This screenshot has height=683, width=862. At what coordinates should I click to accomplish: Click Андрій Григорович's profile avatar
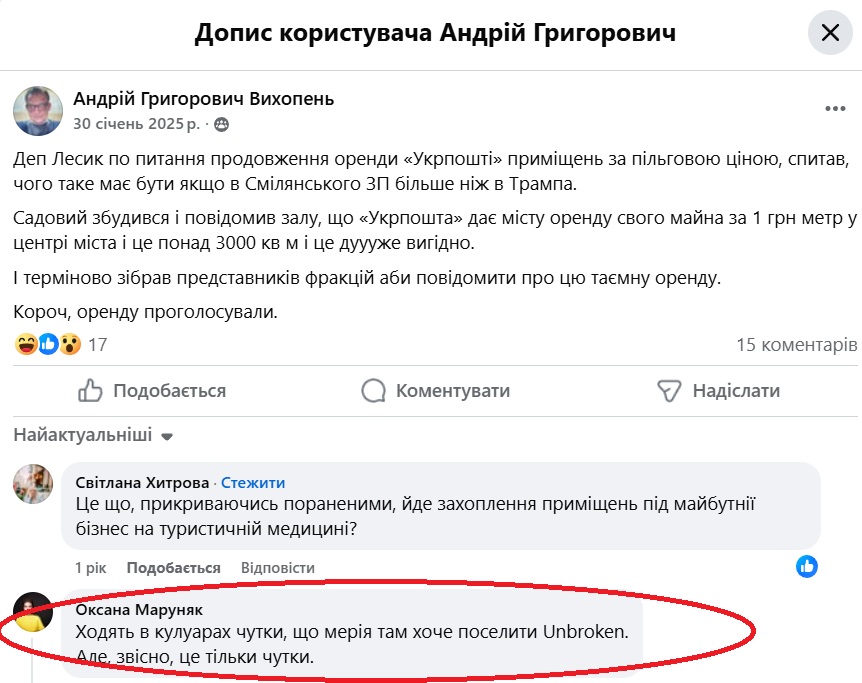point(38,111)
